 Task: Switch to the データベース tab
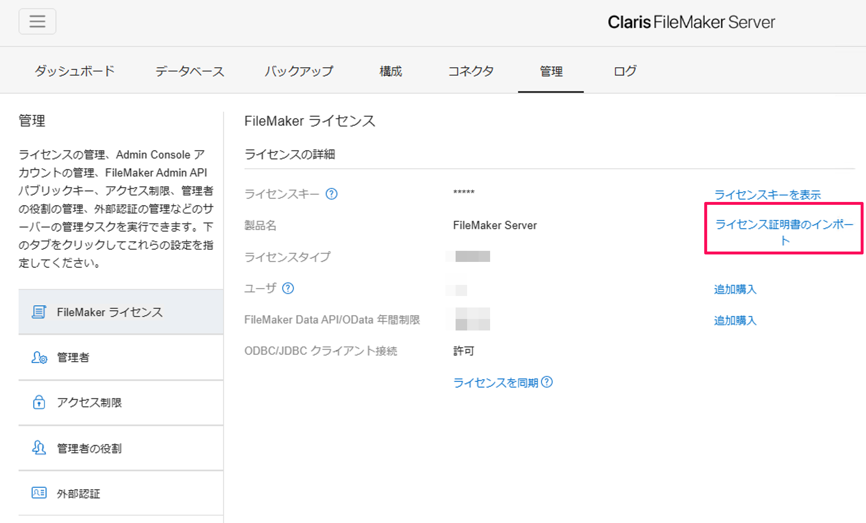pos(189,71)
